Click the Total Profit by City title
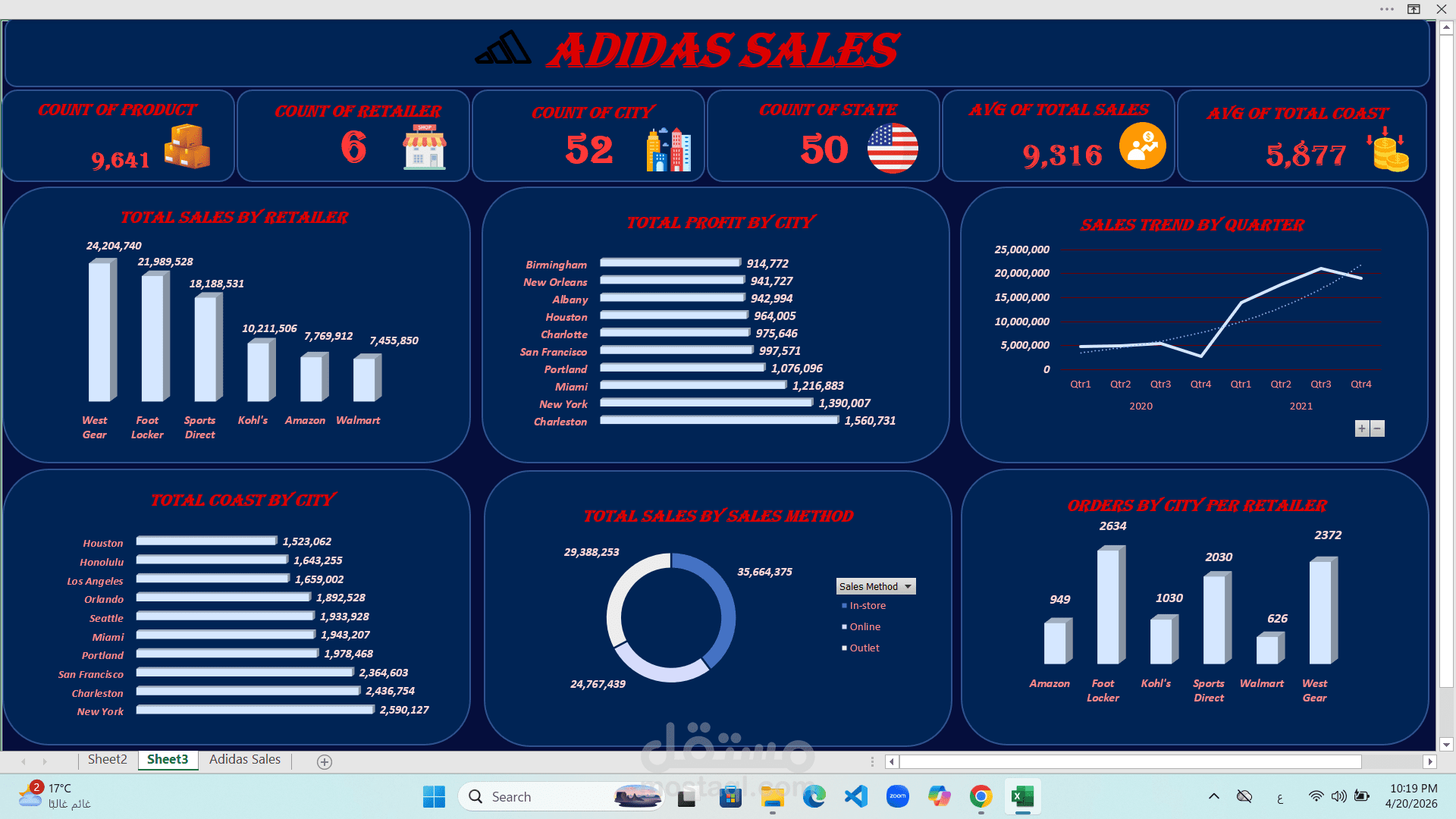 point(720,223)
